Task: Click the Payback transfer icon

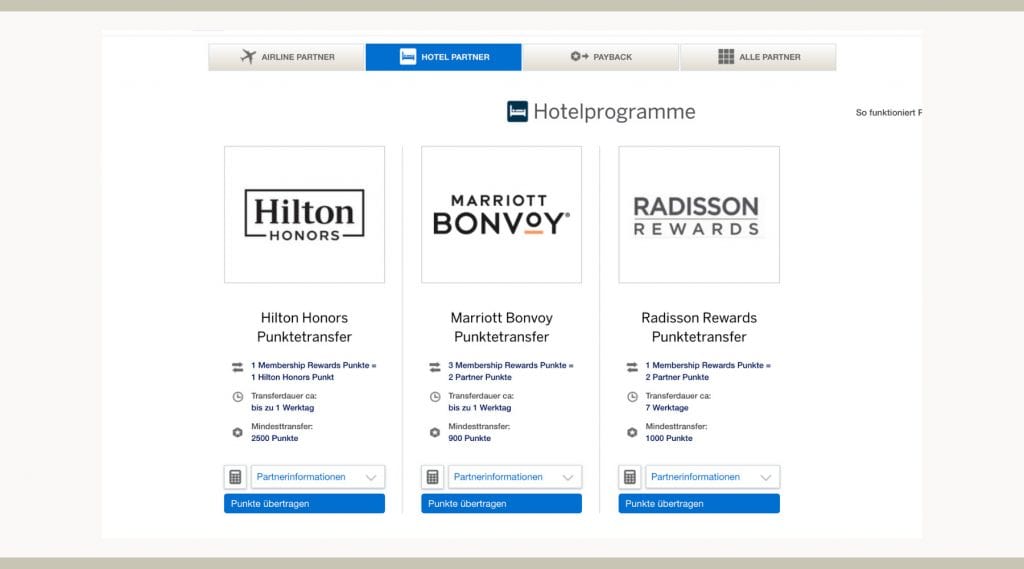Action: [x=579, y=56]
